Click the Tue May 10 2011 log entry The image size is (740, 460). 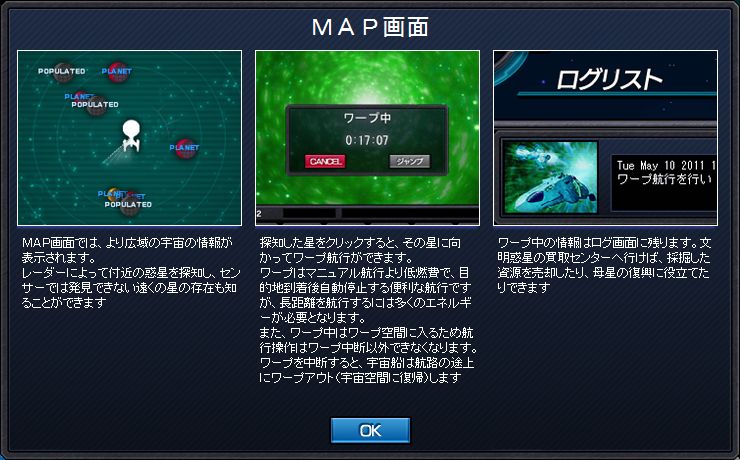pyautogui.click(x=664, y=173)
